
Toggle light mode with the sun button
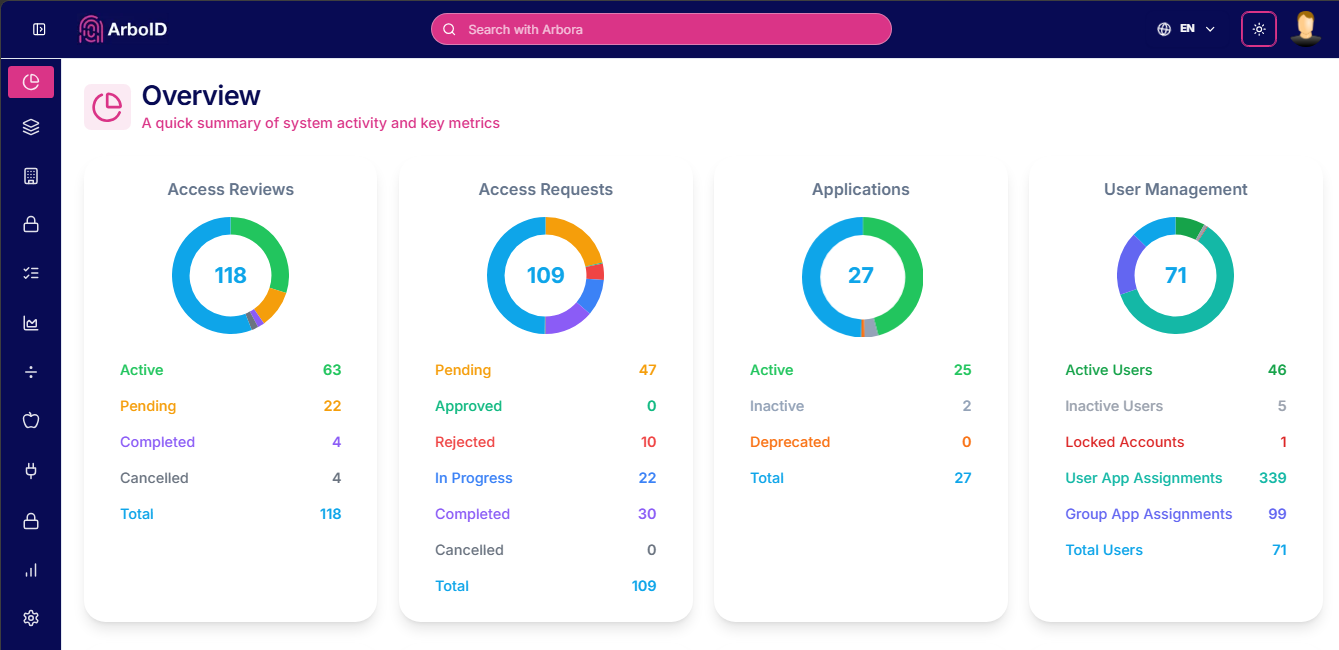pos(1259,29)
